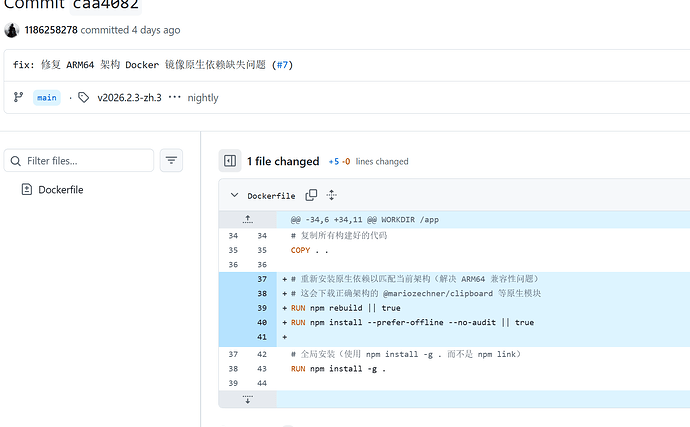The height and width of the screenshot is (427, 690).
Task: Focus the Filter files input field
Action: (79, 161)
